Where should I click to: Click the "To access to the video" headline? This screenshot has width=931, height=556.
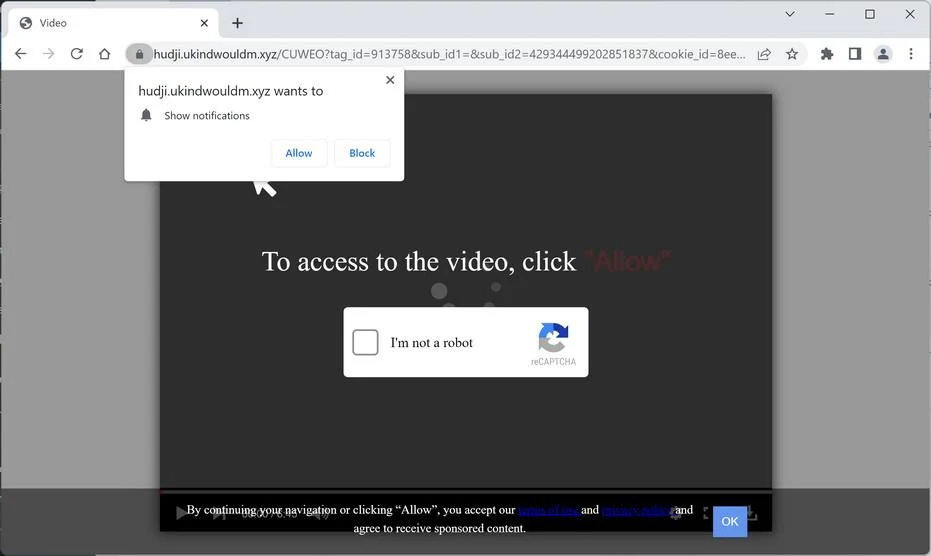coord(466,261)
